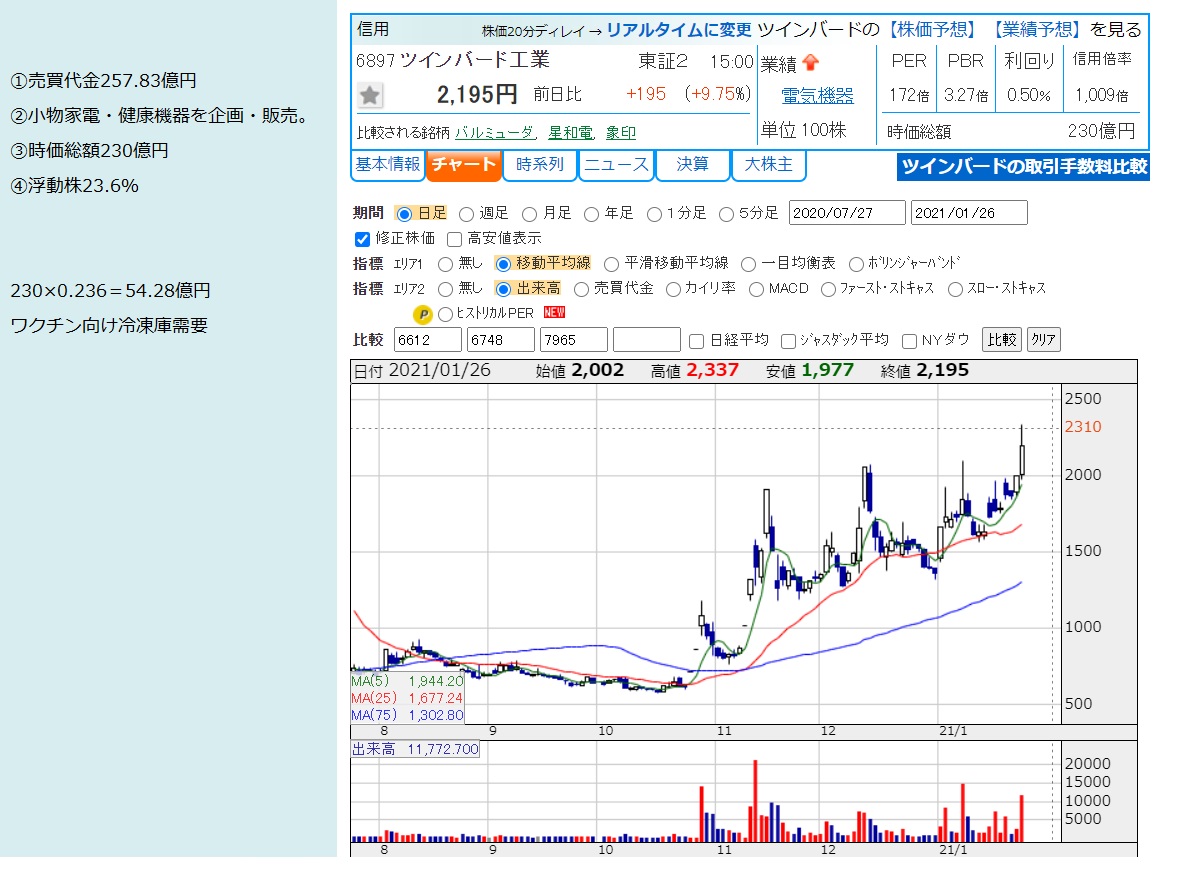
Task: Open the 株価予想 link
Action: pos(933,29)
